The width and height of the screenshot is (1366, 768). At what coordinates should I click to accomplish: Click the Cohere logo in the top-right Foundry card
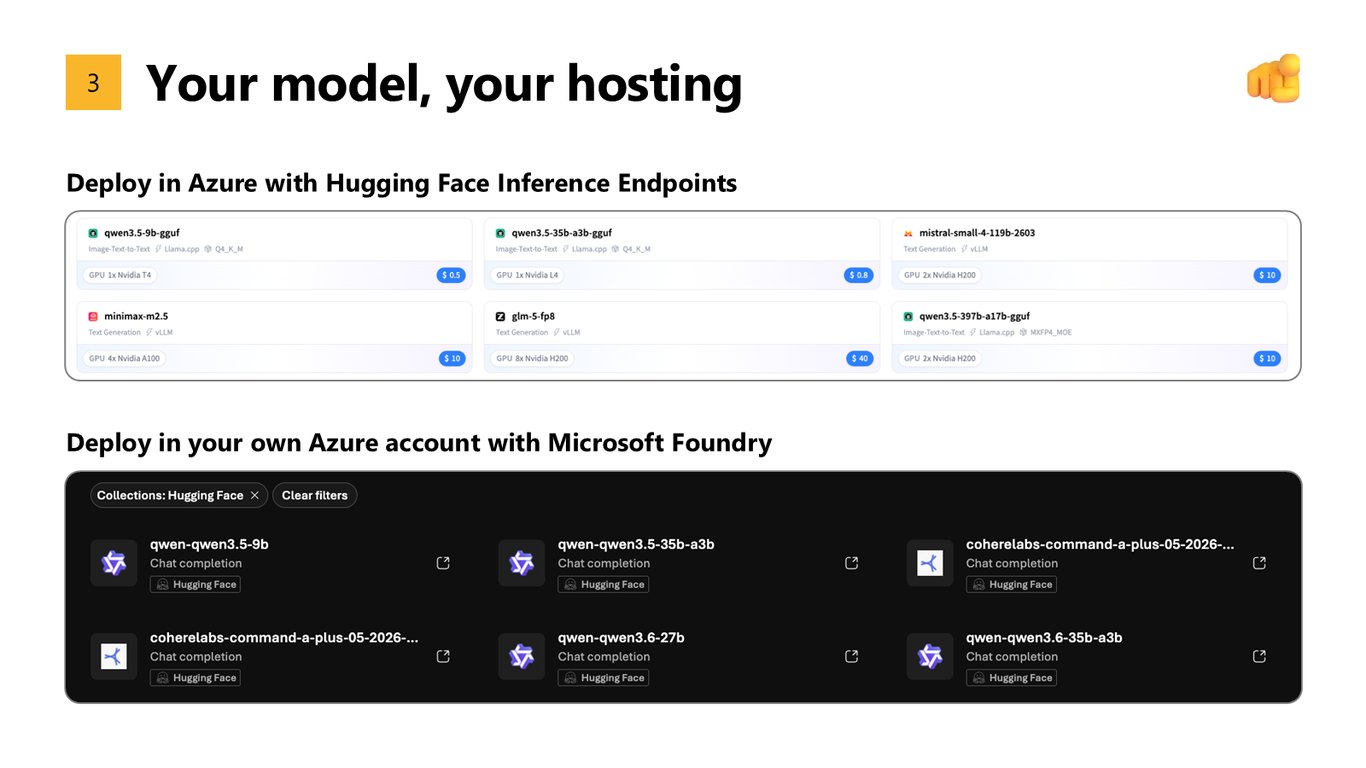point(930,563)
